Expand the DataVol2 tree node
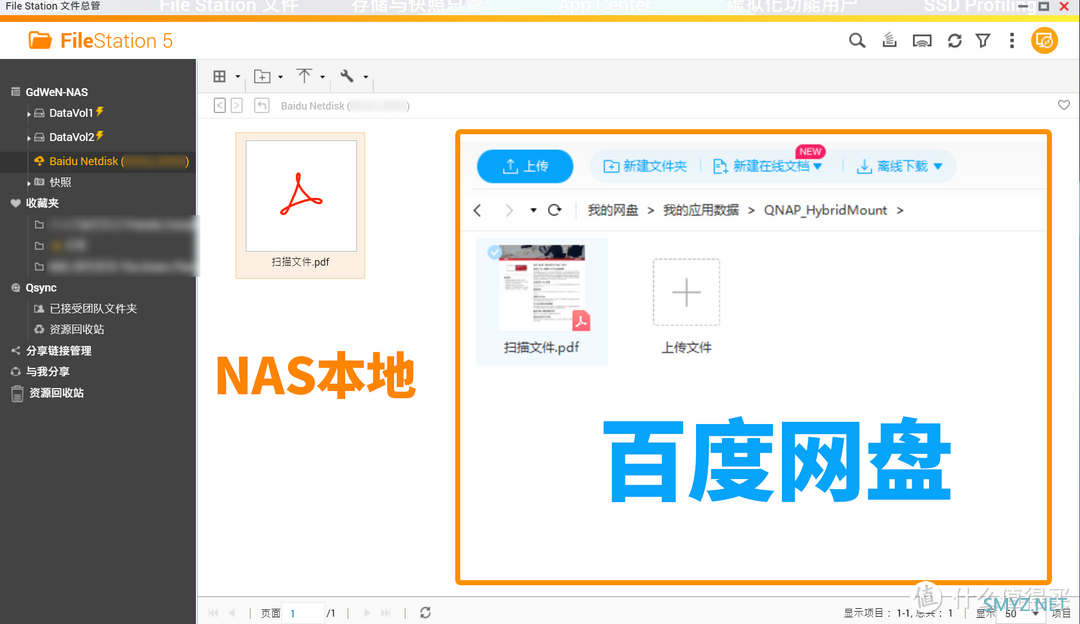Screen dimensions: 1080x624 (28, 138)
